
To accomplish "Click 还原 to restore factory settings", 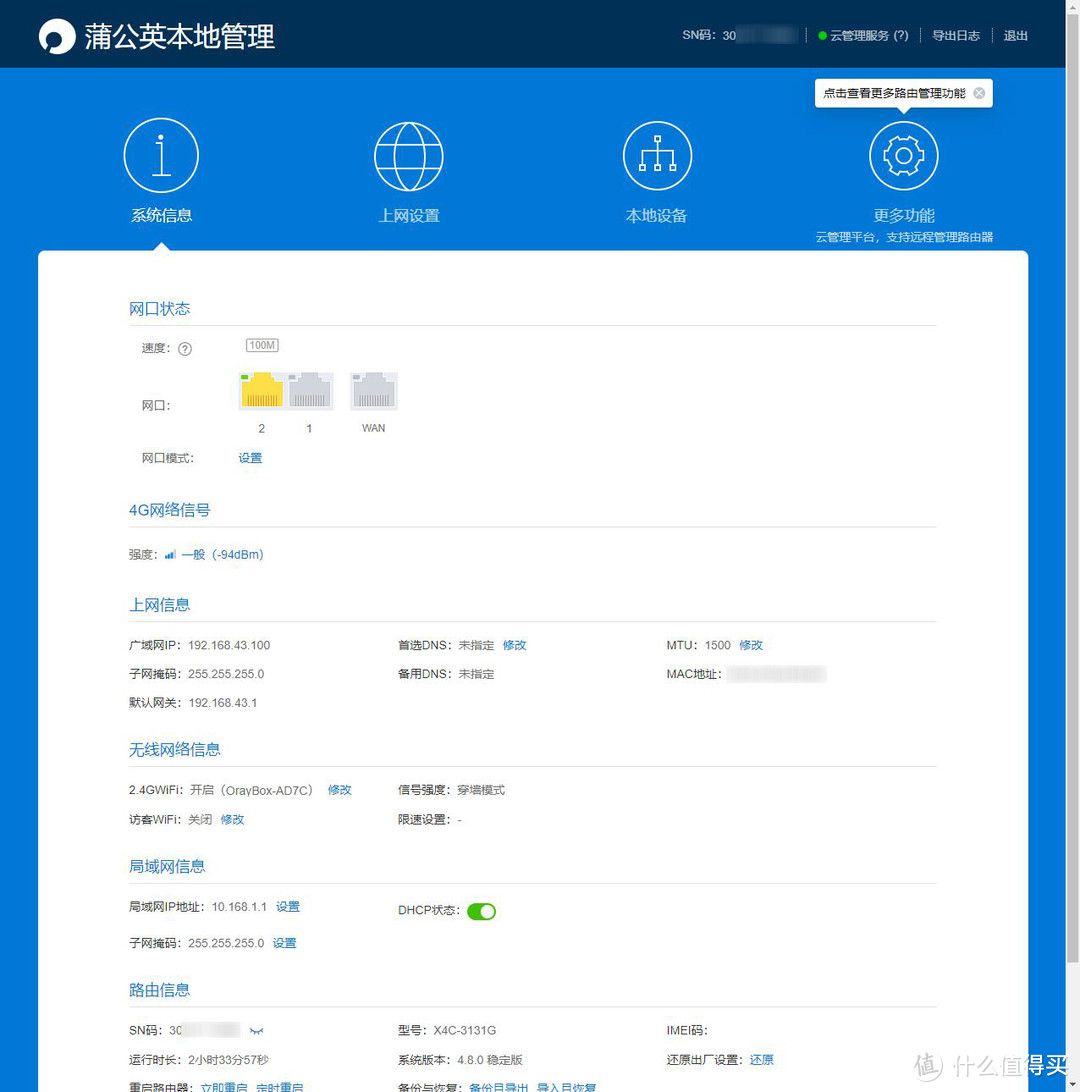I will [x=762, y=1060].
